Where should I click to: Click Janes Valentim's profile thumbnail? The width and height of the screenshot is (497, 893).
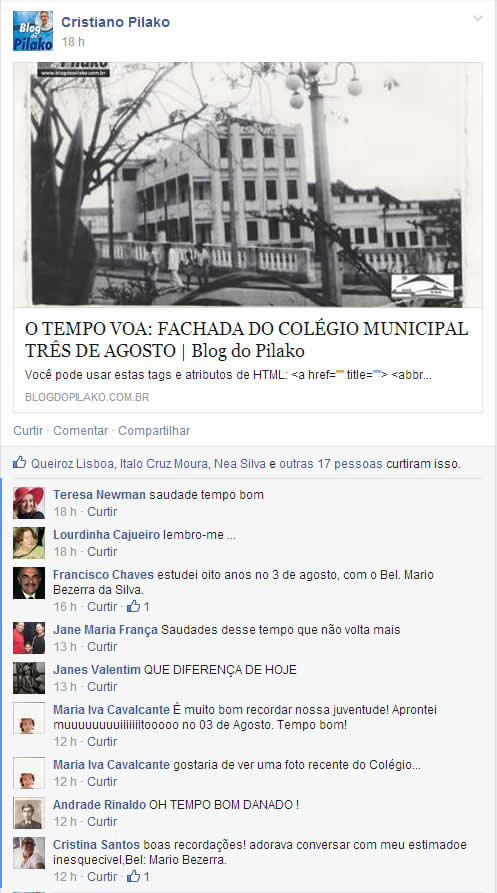[x=29, y=678]
